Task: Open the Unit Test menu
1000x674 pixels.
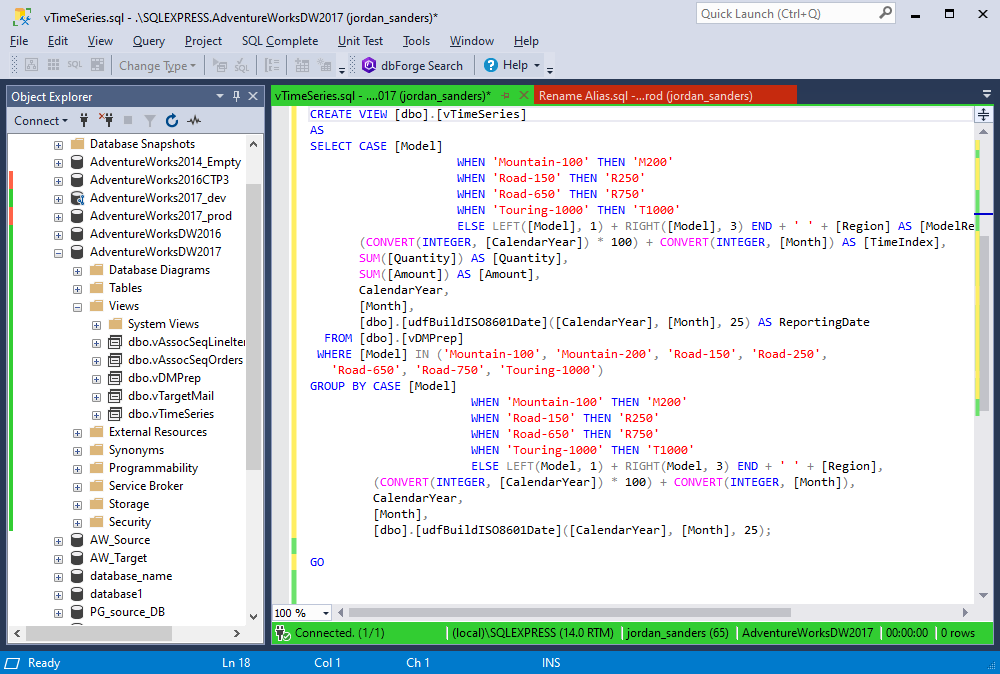Action: (x=360, y=41)
